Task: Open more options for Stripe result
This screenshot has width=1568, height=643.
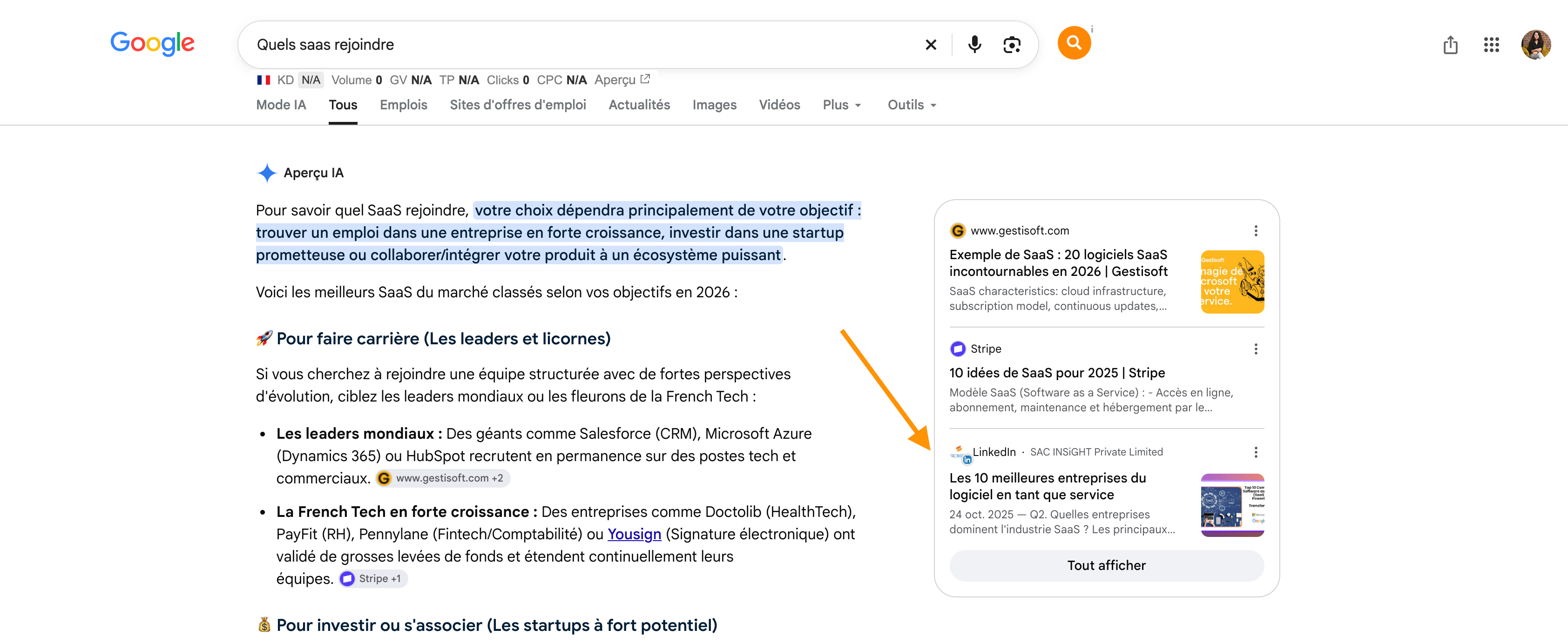Action: [1255, 348]
